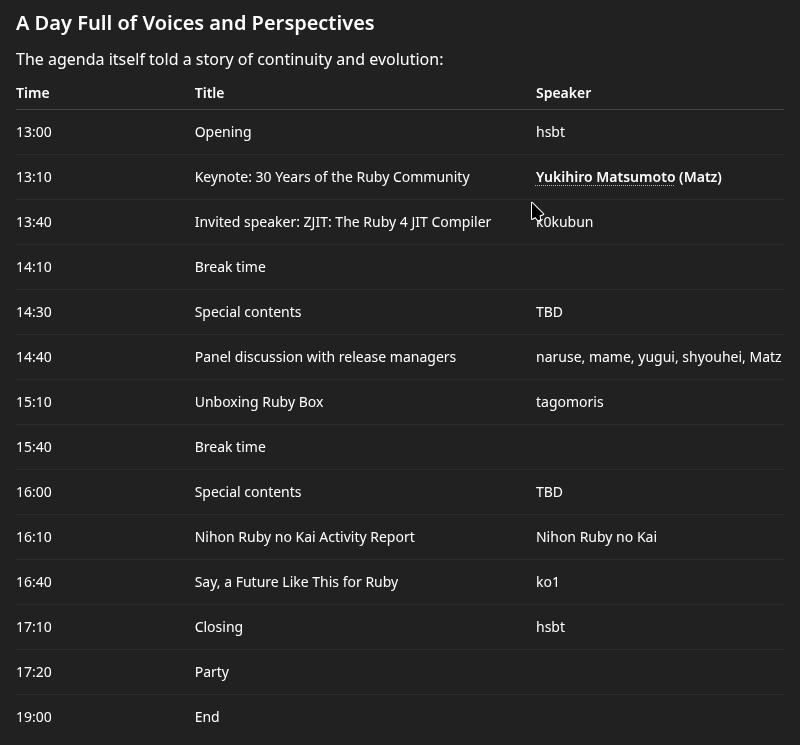800x745 pixels.
Task: Click the 13:00 Opening title cell
Action: pyautogui.click(x=223, y=132)
